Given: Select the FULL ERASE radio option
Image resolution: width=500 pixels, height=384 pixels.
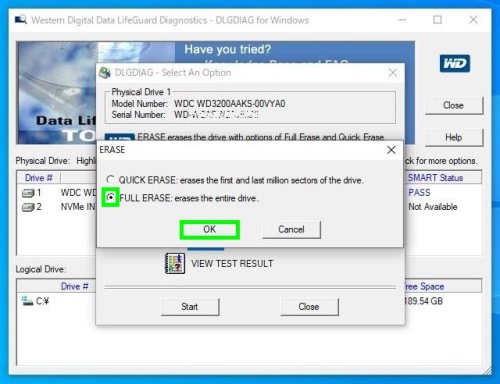Looking at the screenshot, I should pos(110,198).
